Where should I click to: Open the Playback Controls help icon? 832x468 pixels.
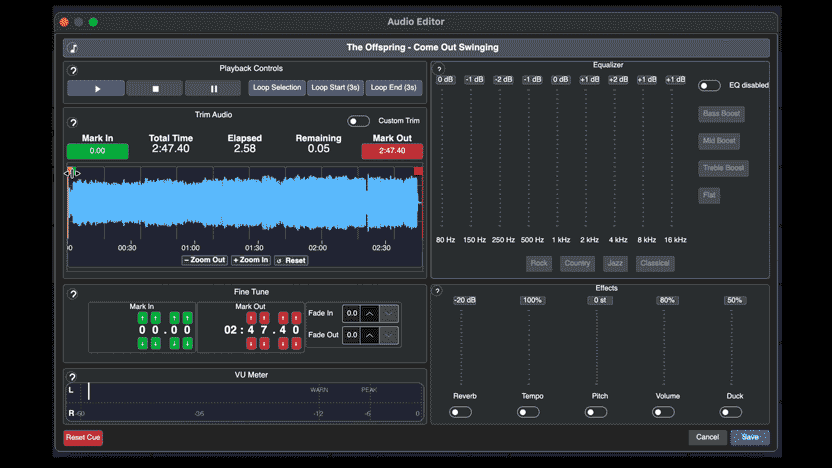[x=73, y=71]
